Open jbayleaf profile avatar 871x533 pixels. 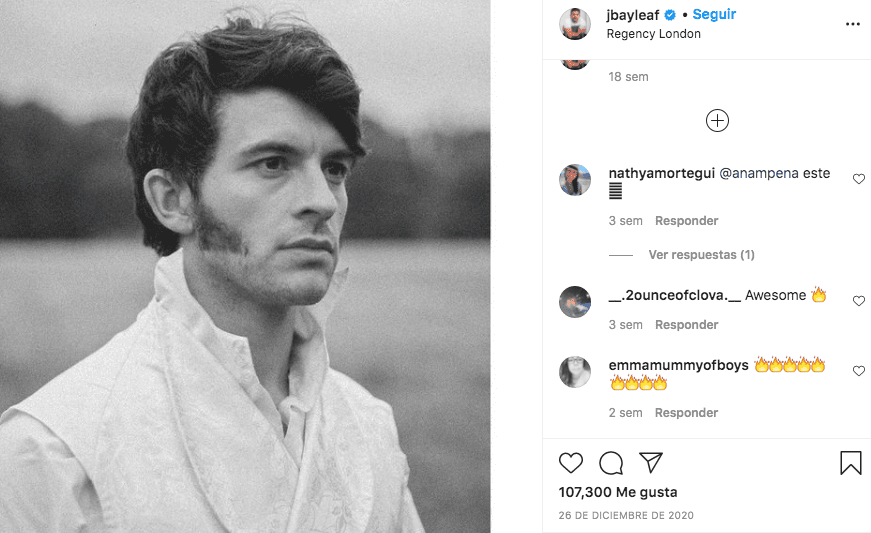coord(575,24)
